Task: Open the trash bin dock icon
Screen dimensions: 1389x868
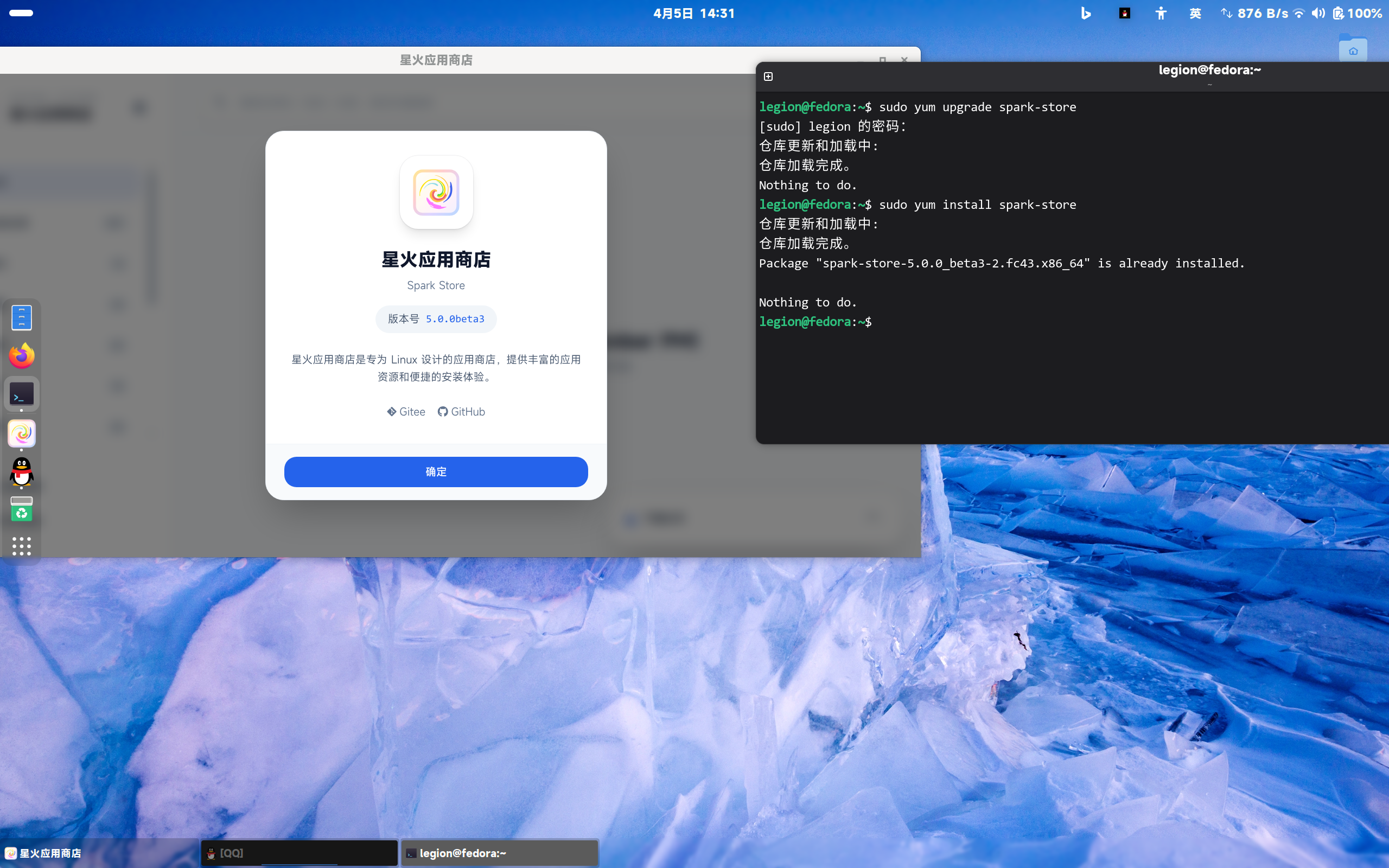Action: point(22,509)
